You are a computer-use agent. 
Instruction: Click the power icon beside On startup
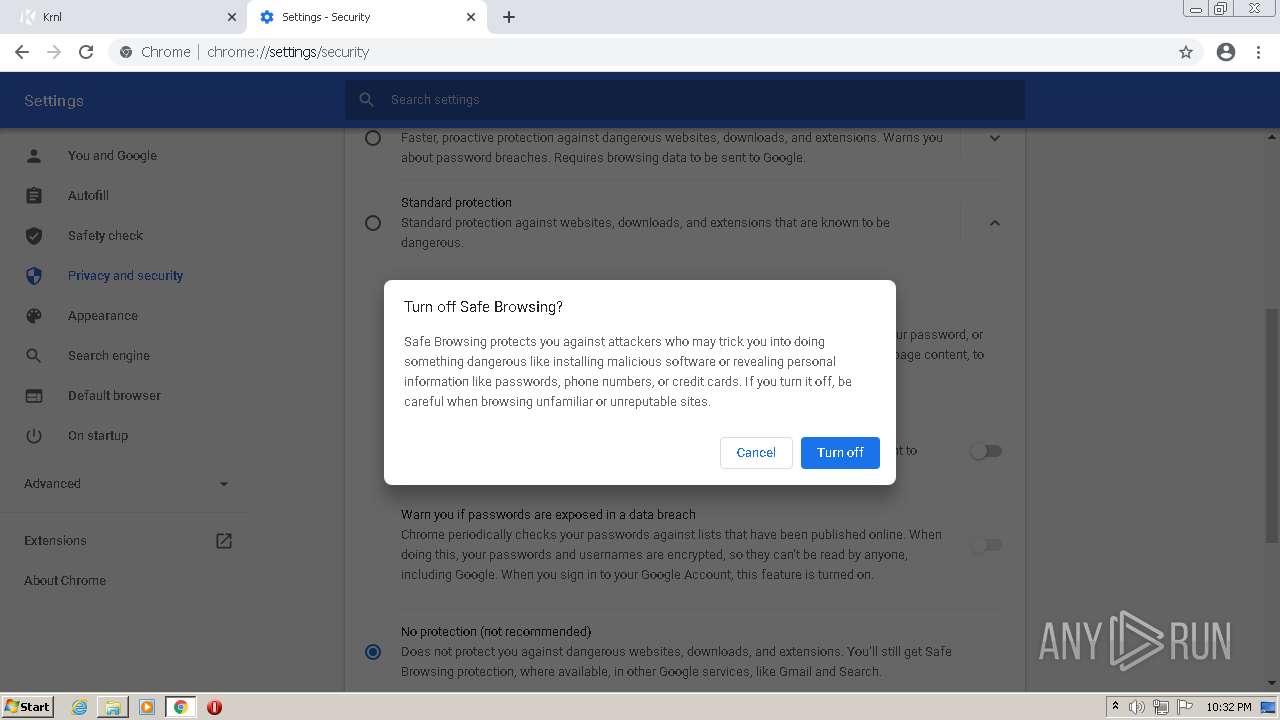34,435
